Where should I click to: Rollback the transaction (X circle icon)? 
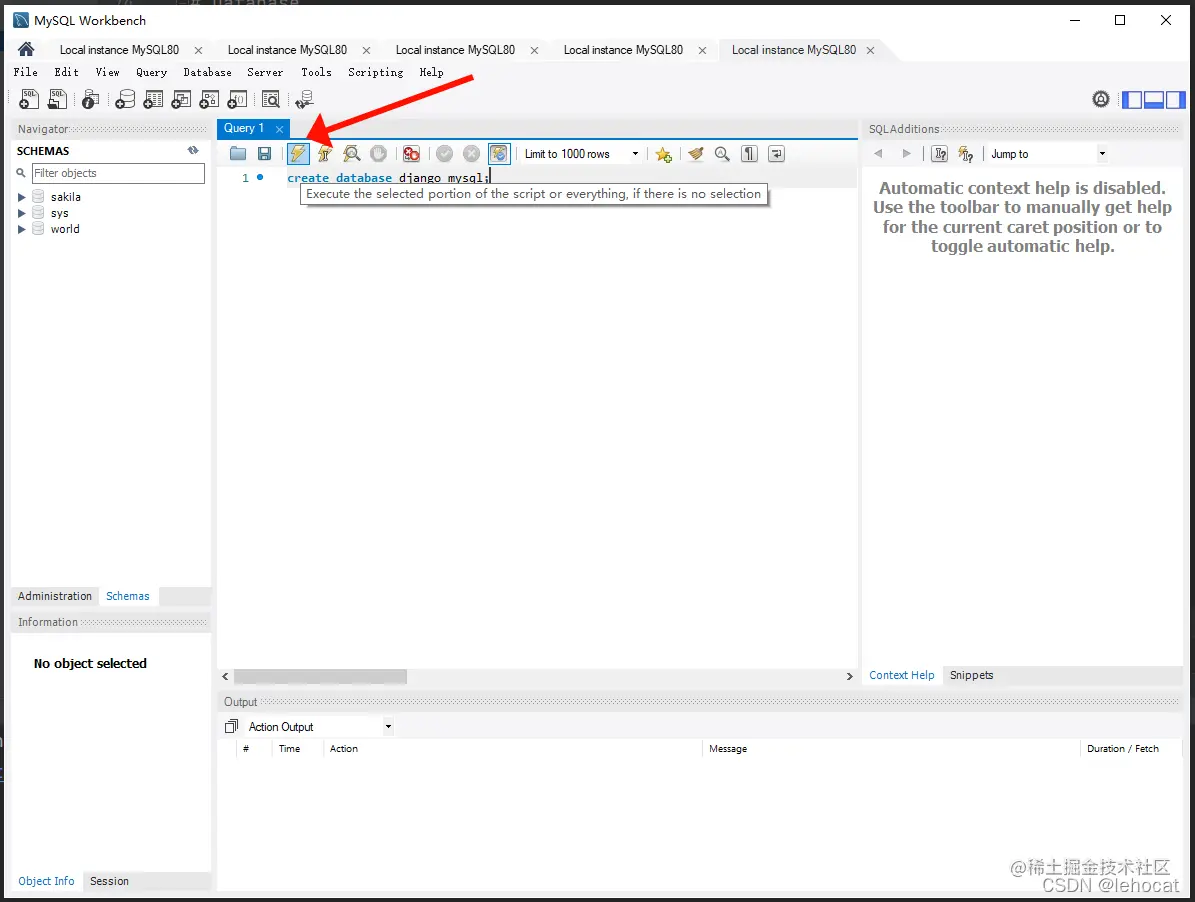click(472, 154)
